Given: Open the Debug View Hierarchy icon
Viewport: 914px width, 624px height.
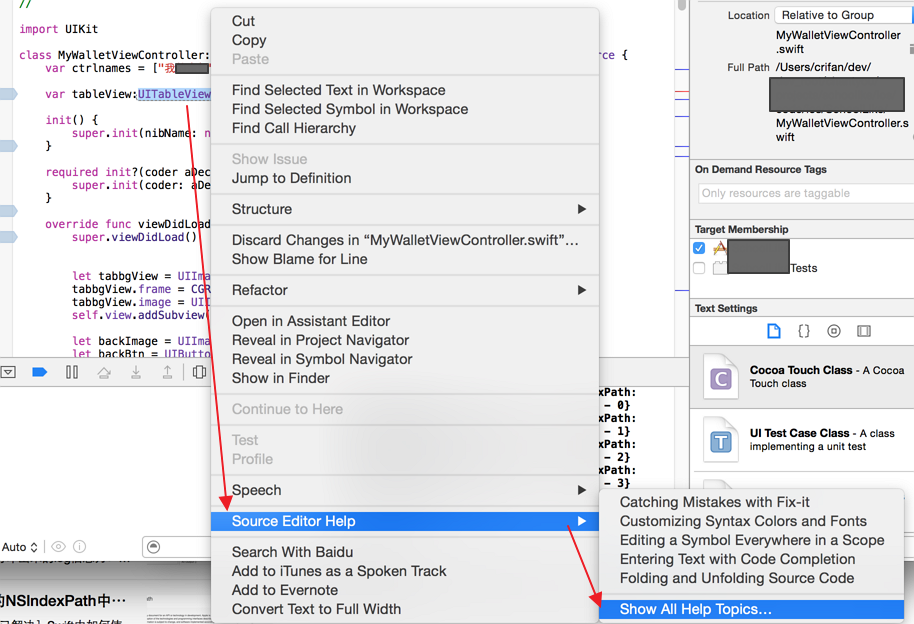Looking at the screenshot, I should tap(199, 372).
